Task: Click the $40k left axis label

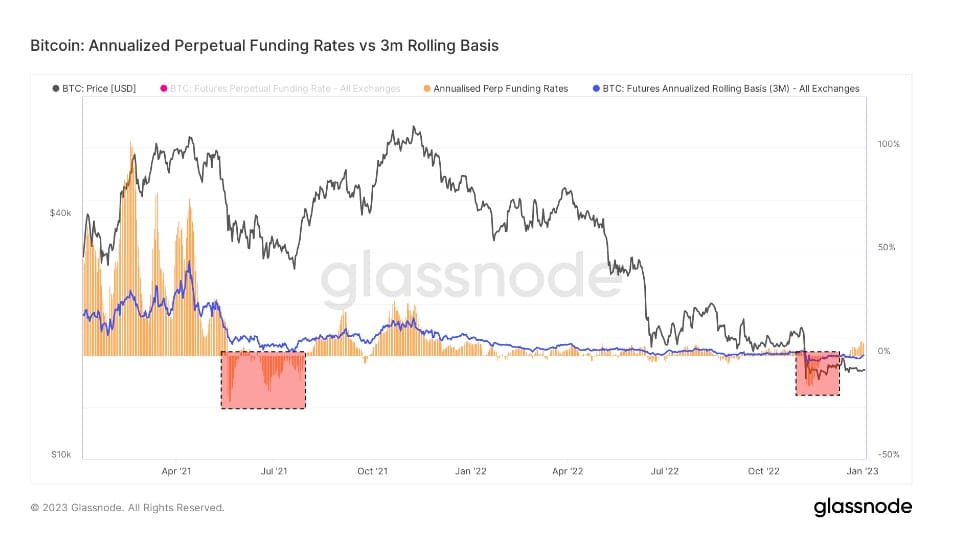Action: pos(60,213)
